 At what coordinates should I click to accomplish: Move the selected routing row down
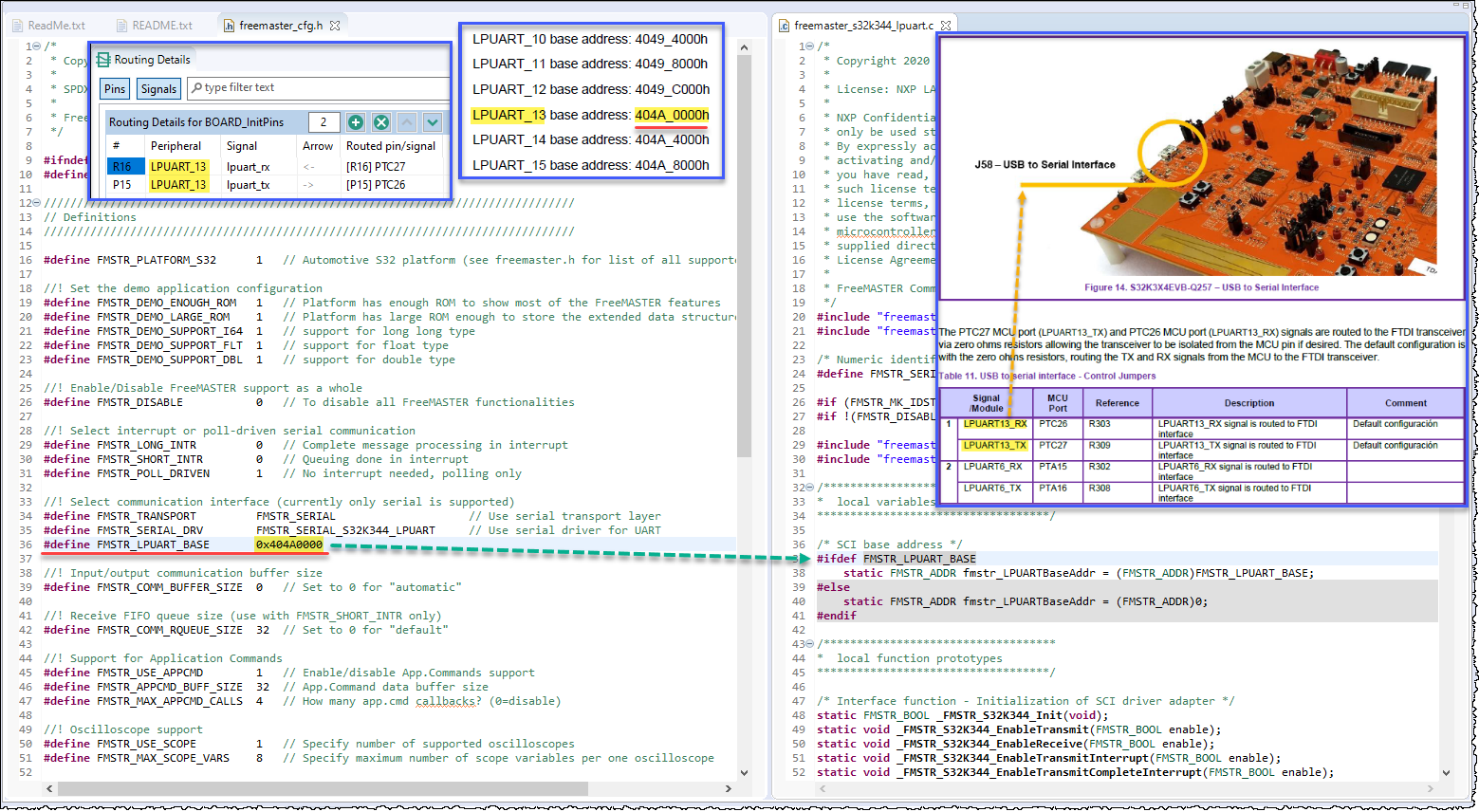[x=432, y=122]
